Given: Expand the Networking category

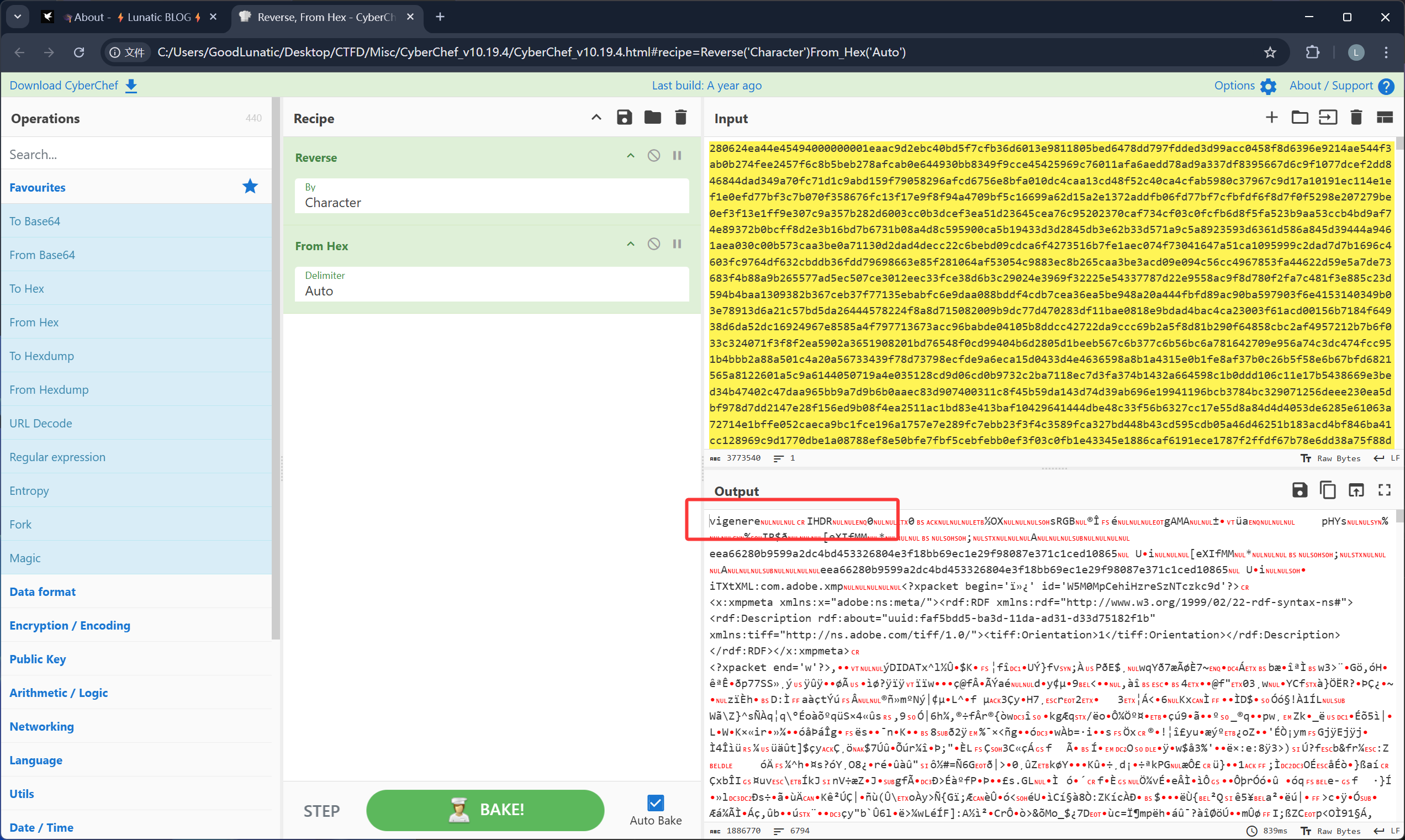Looking at the screenshot, I should pyautogui.click(x=136, y=726).
